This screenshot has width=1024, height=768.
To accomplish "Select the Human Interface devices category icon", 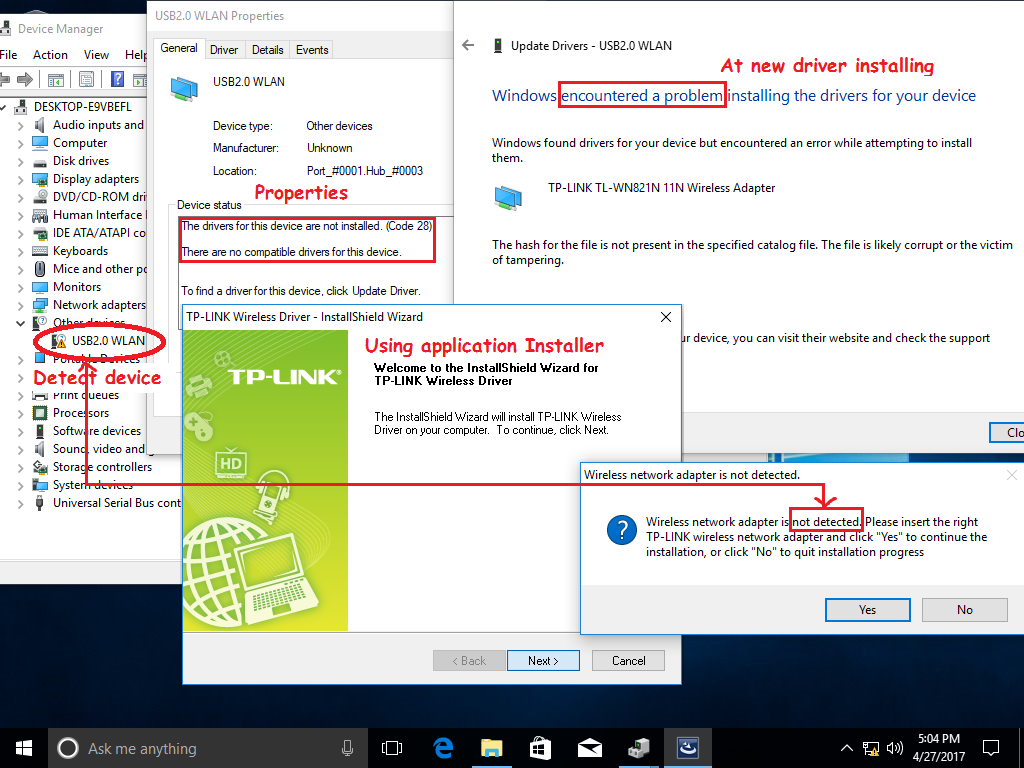I will click(x=40, y=215).
